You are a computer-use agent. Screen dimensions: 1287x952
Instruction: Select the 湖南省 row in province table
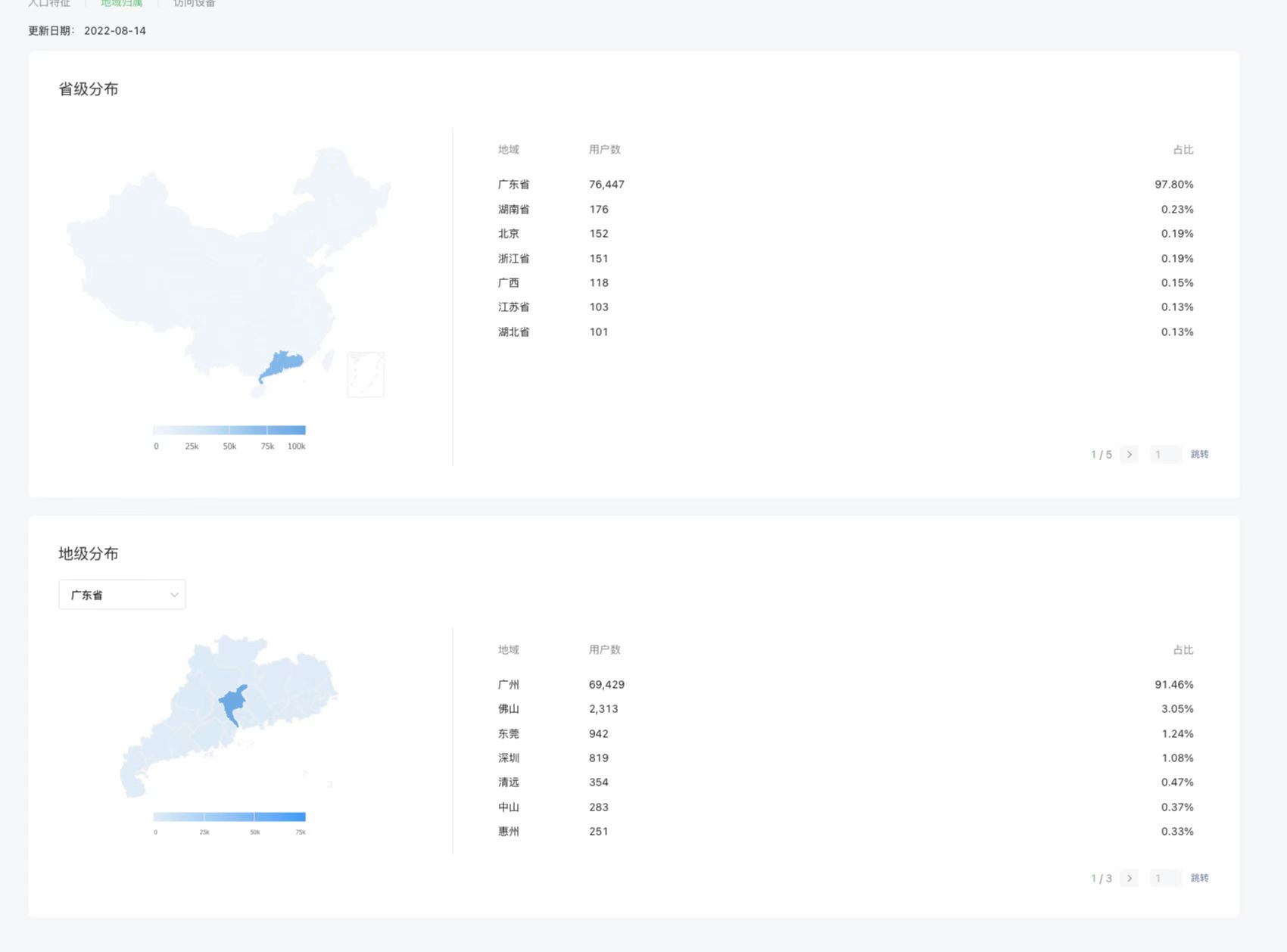click(x=514, y=210)
